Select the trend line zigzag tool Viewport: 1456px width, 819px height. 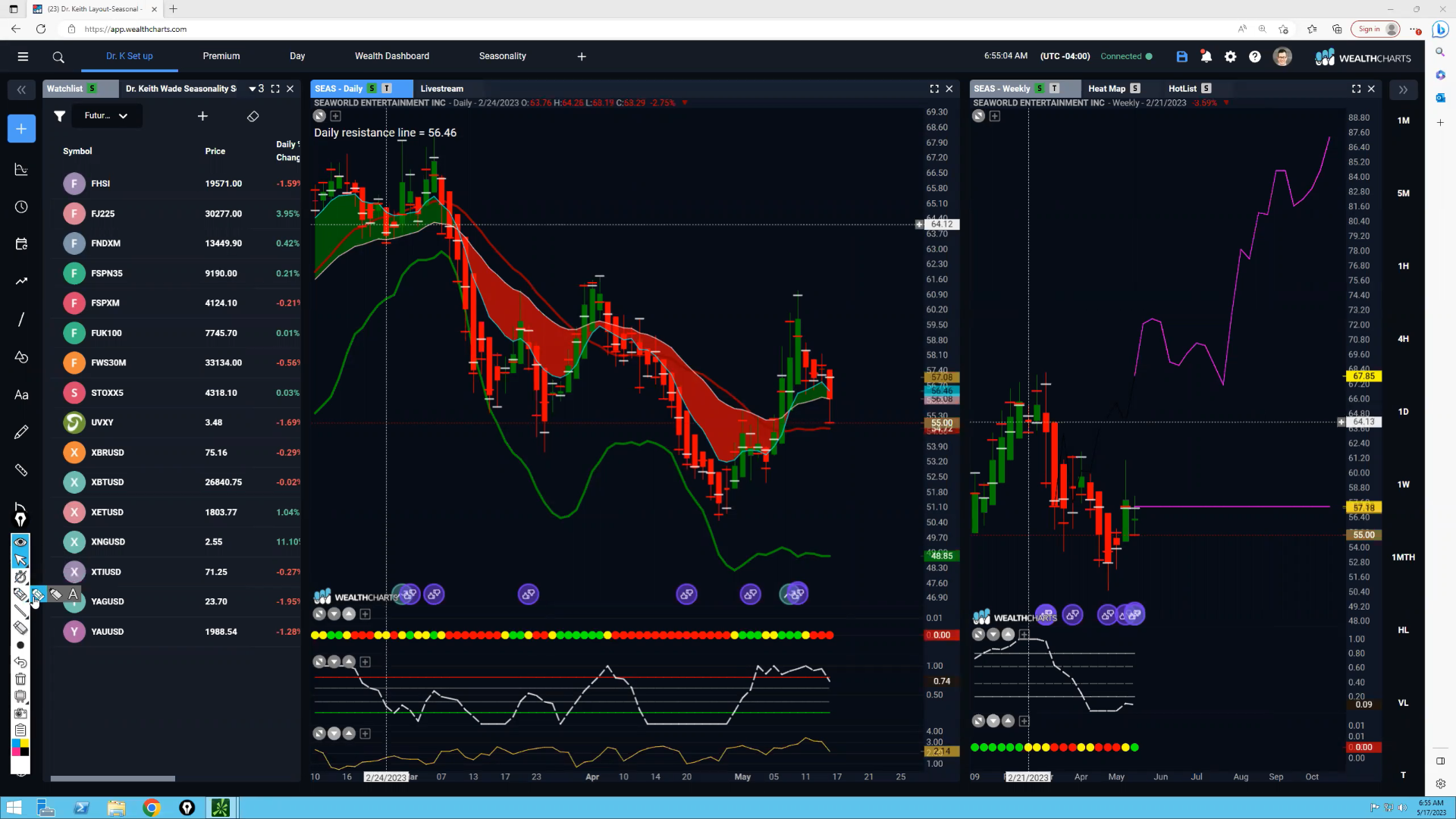coord(21,281)
